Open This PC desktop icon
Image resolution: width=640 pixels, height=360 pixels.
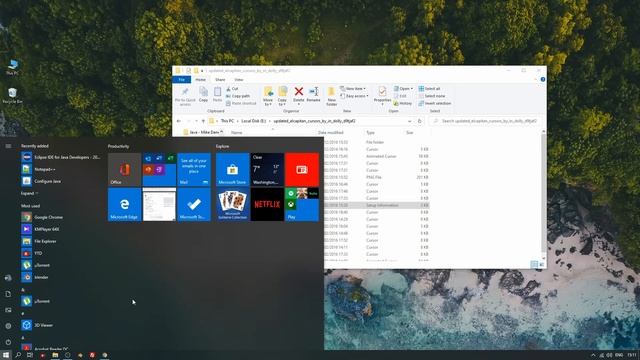(13, 67)
